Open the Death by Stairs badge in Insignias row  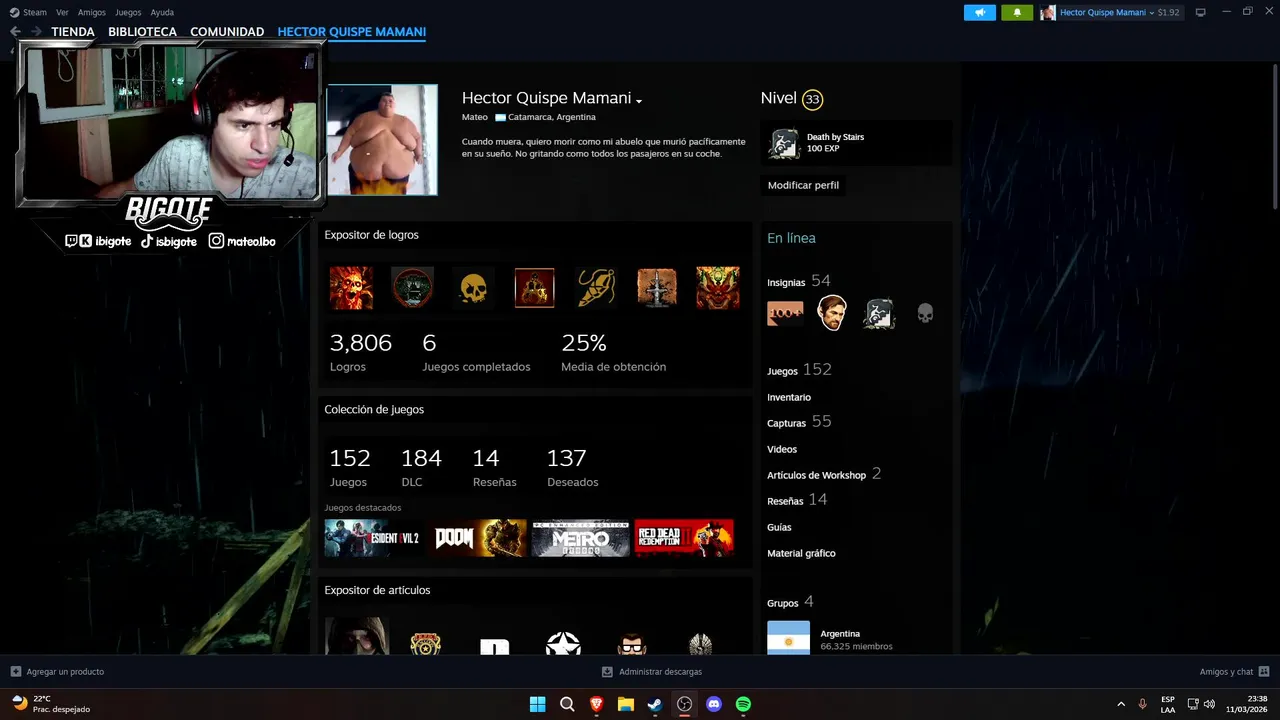tap(879, 314)
